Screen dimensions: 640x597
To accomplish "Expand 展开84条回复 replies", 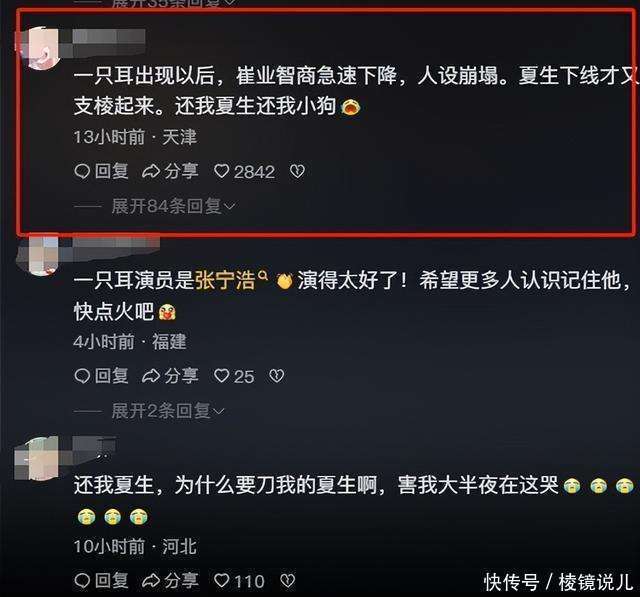I will point(173,206).
